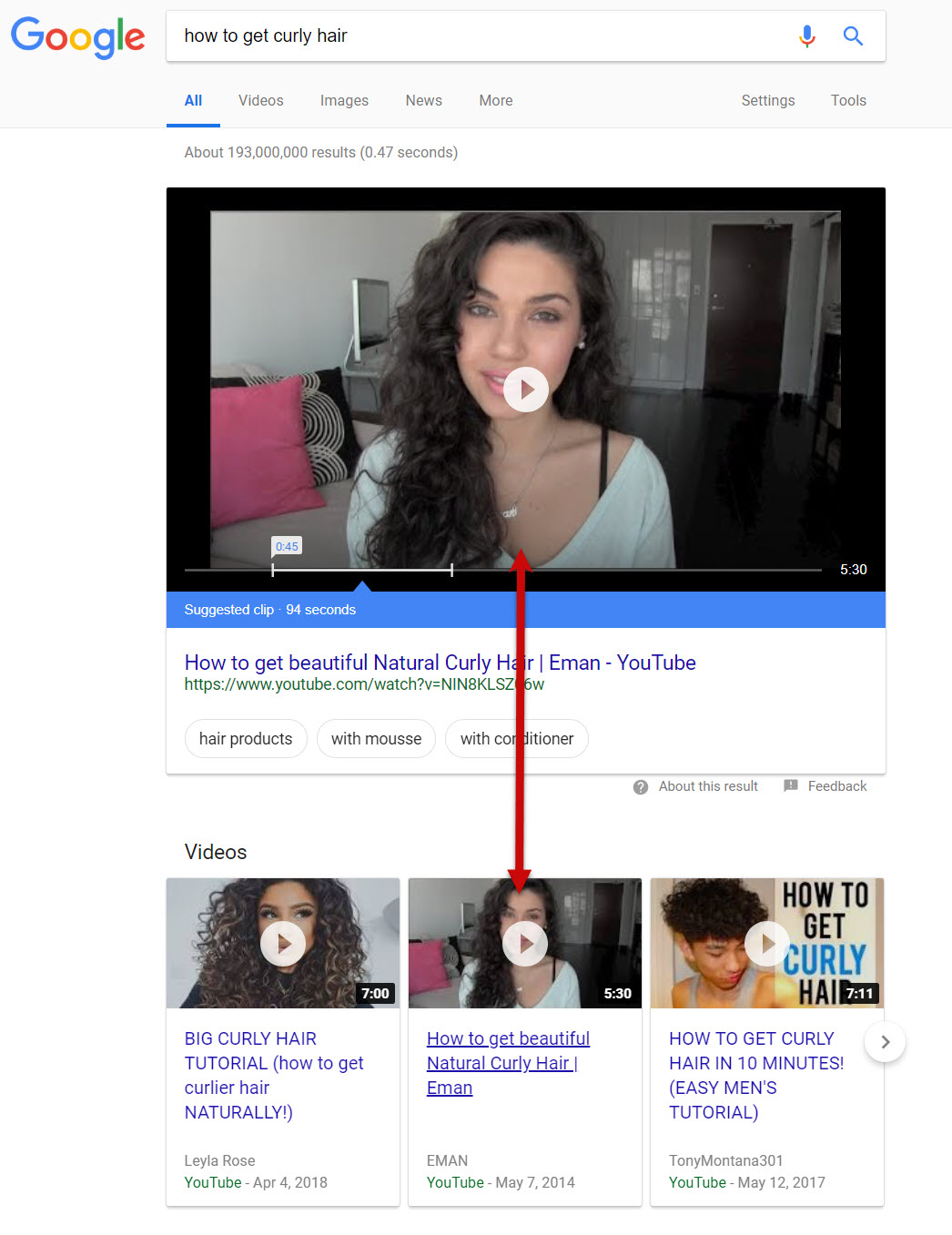Open the Settings menu
This screenshot has width=952, height=1235.
(767, 101)
